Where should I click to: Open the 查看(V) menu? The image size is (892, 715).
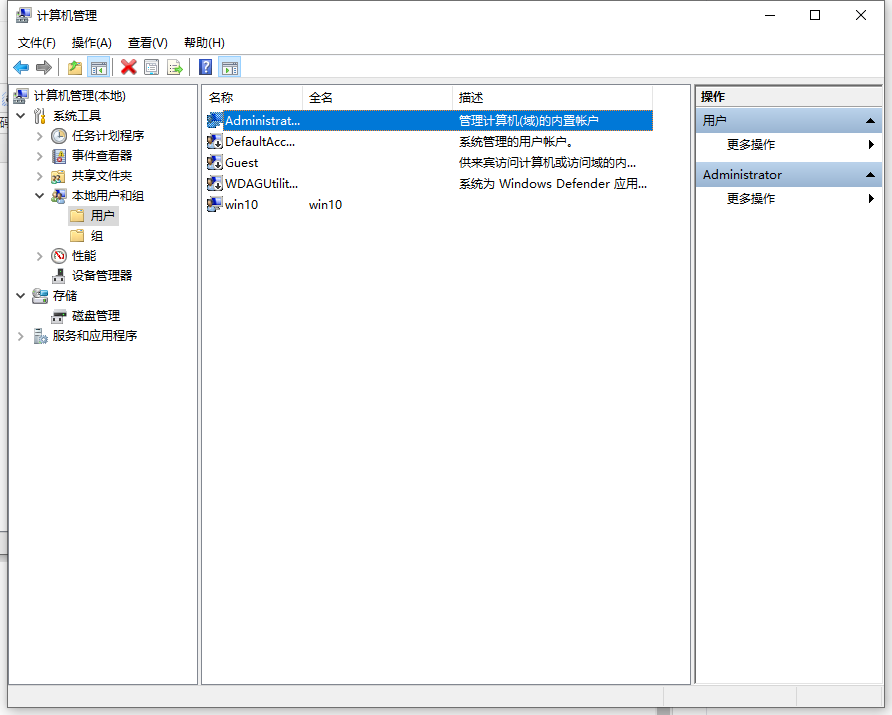click(147, 42)
